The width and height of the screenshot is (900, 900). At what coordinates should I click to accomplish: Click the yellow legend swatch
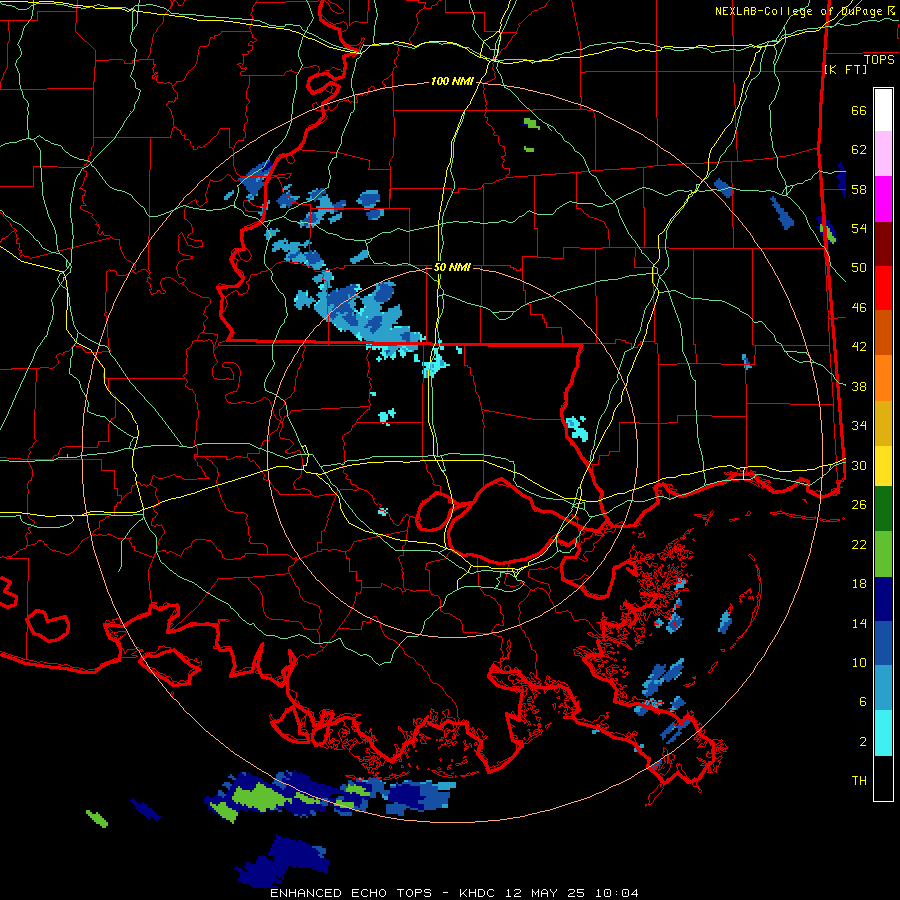[x=883, y=465]
